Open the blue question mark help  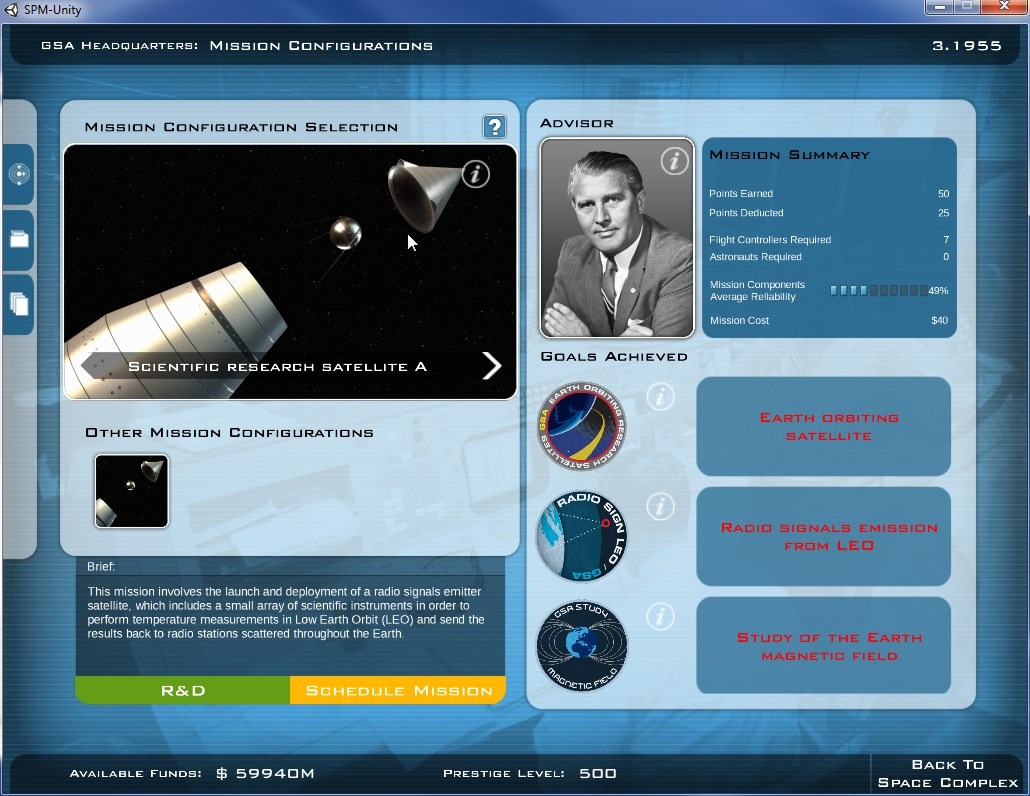[x=494, y=127]
